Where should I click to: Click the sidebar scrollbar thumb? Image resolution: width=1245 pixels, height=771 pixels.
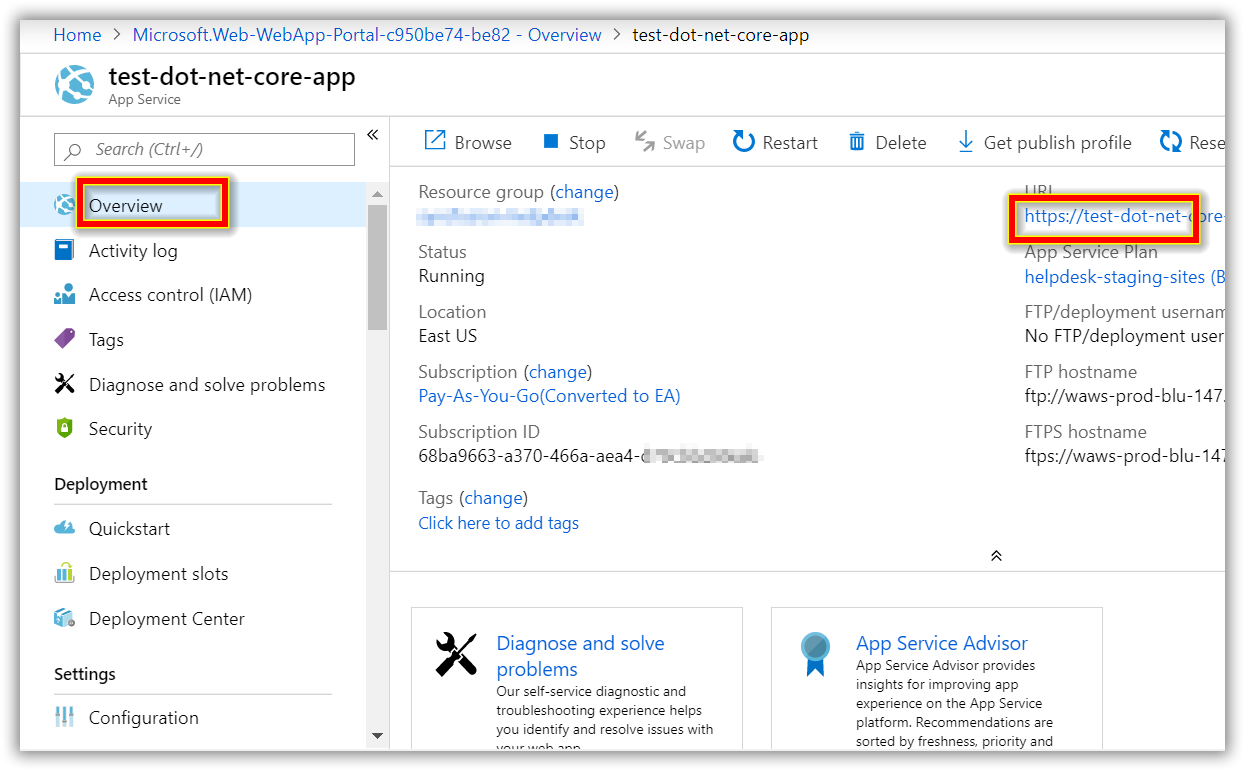pos(377,268)
